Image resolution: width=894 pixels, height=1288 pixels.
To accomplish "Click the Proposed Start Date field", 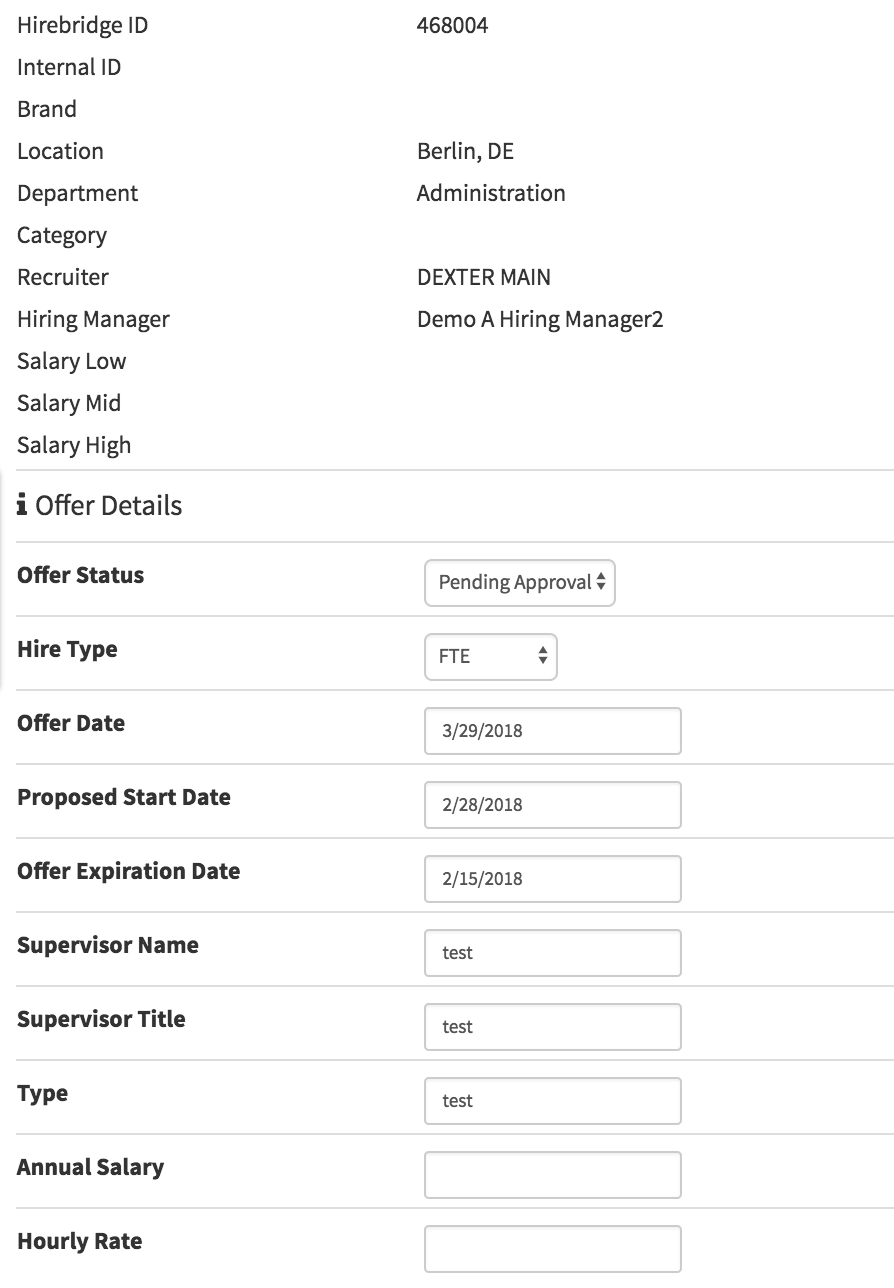I will coord(552,805).
